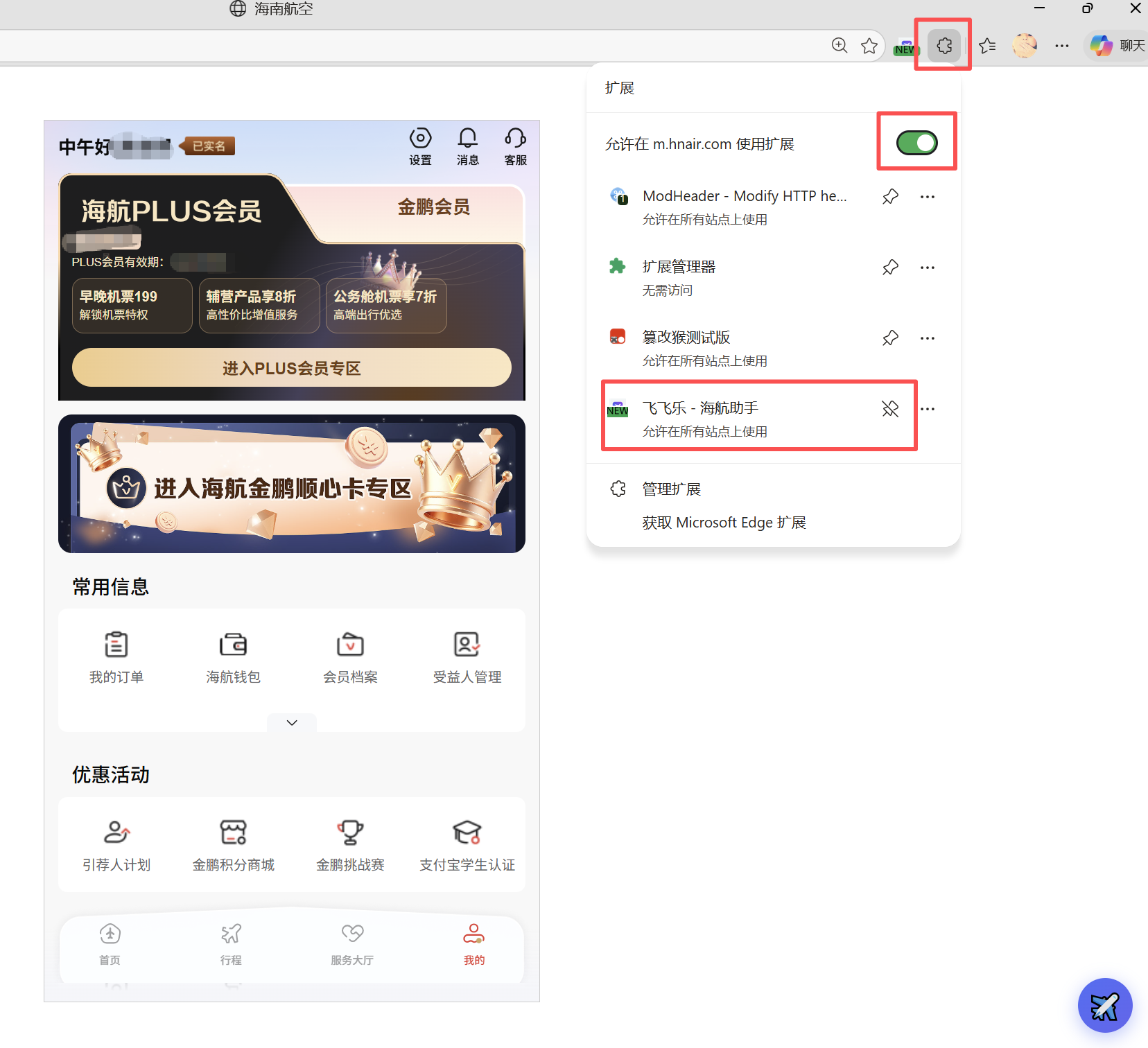Open 受益人管理 icon
The height and width of the screenshot is (1048, 1148).
click(x=467, y=658)
